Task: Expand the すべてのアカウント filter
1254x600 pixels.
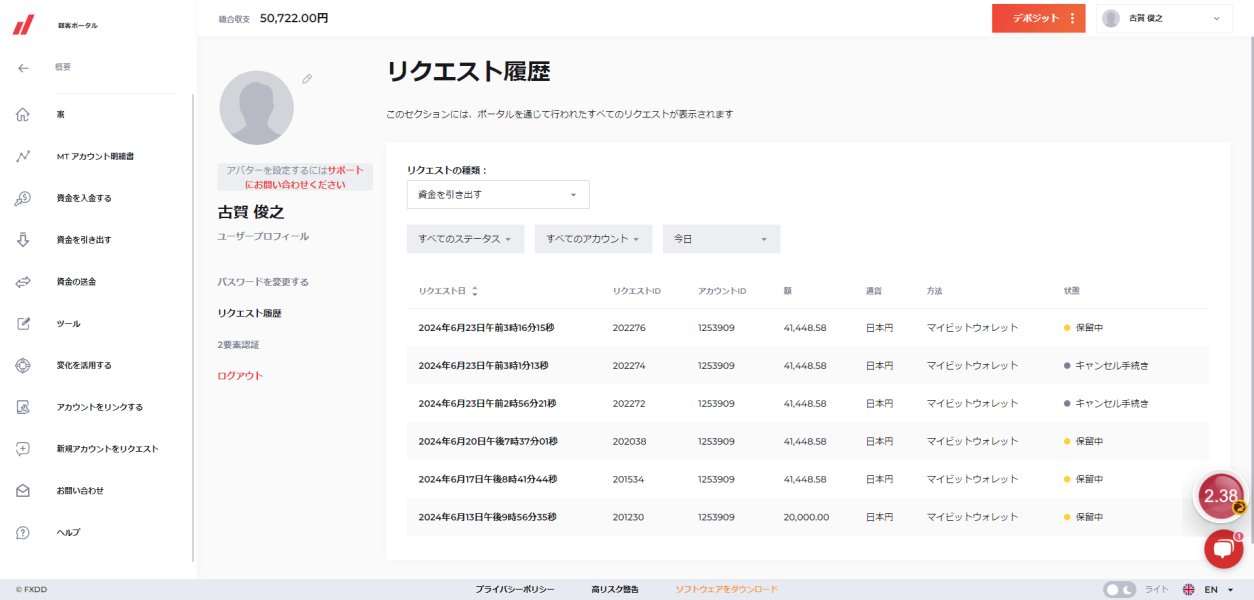Action: 593,239
